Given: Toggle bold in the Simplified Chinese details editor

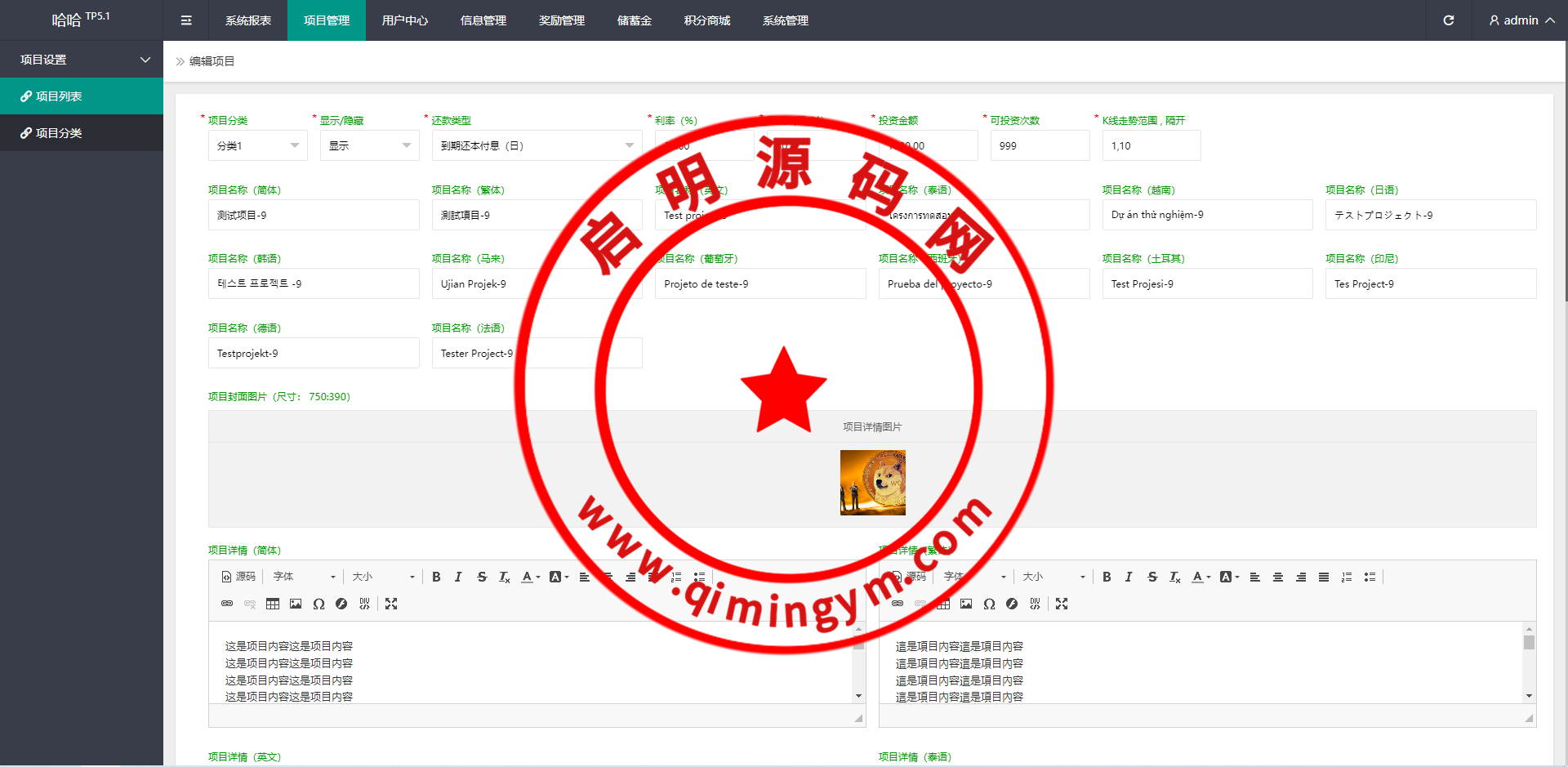Looking at the screenshot, I should (436, 577).
